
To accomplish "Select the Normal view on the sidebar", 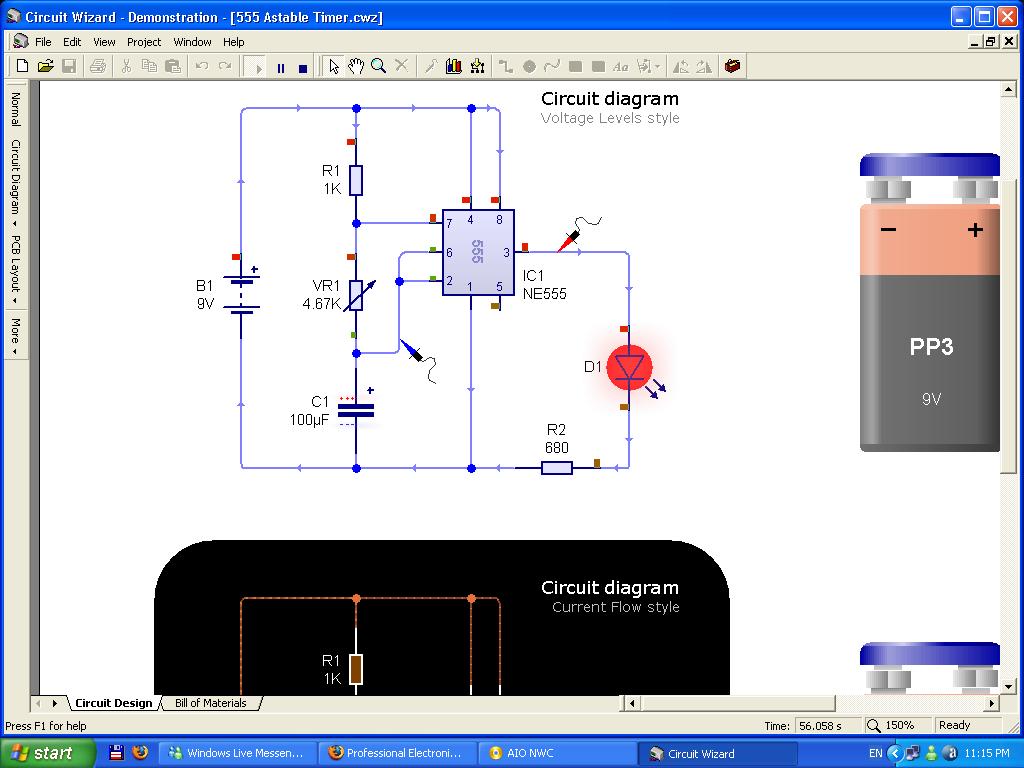I will (15, 109).
